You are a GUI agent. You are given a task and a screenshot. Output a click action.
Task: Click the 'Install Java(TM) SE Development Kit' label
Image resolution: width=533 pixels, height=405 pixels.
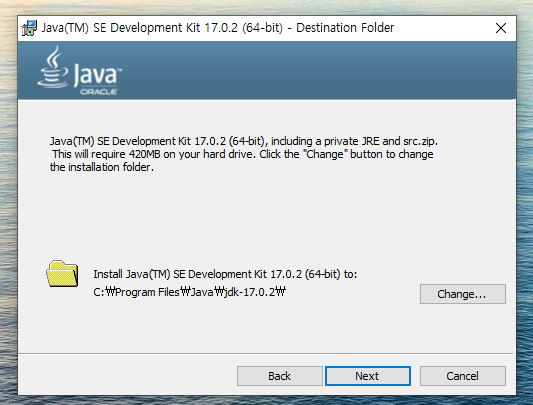[x=225, y=274]
